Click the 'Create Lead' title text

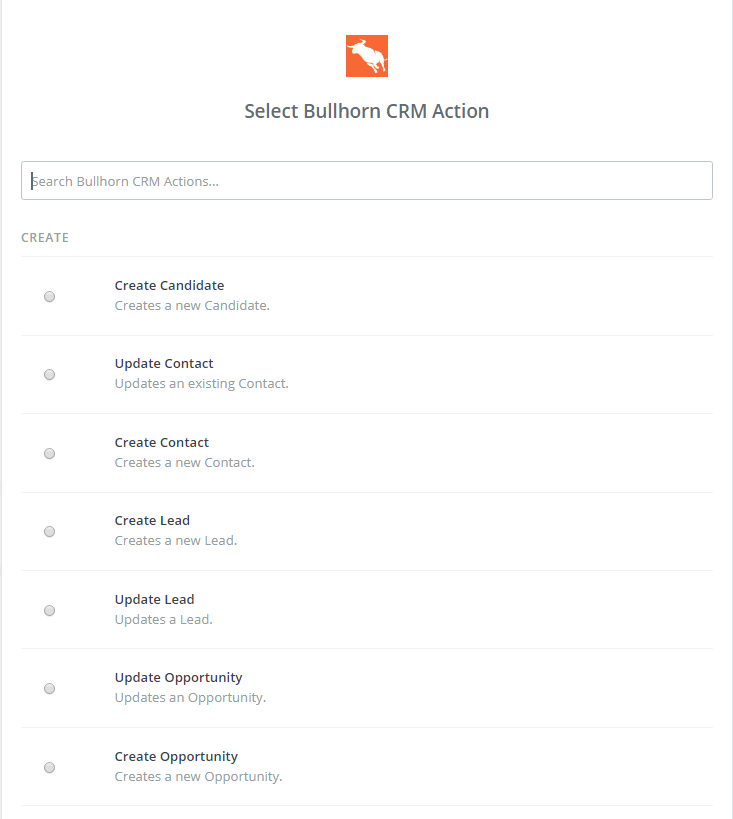(x=152, y=520)
